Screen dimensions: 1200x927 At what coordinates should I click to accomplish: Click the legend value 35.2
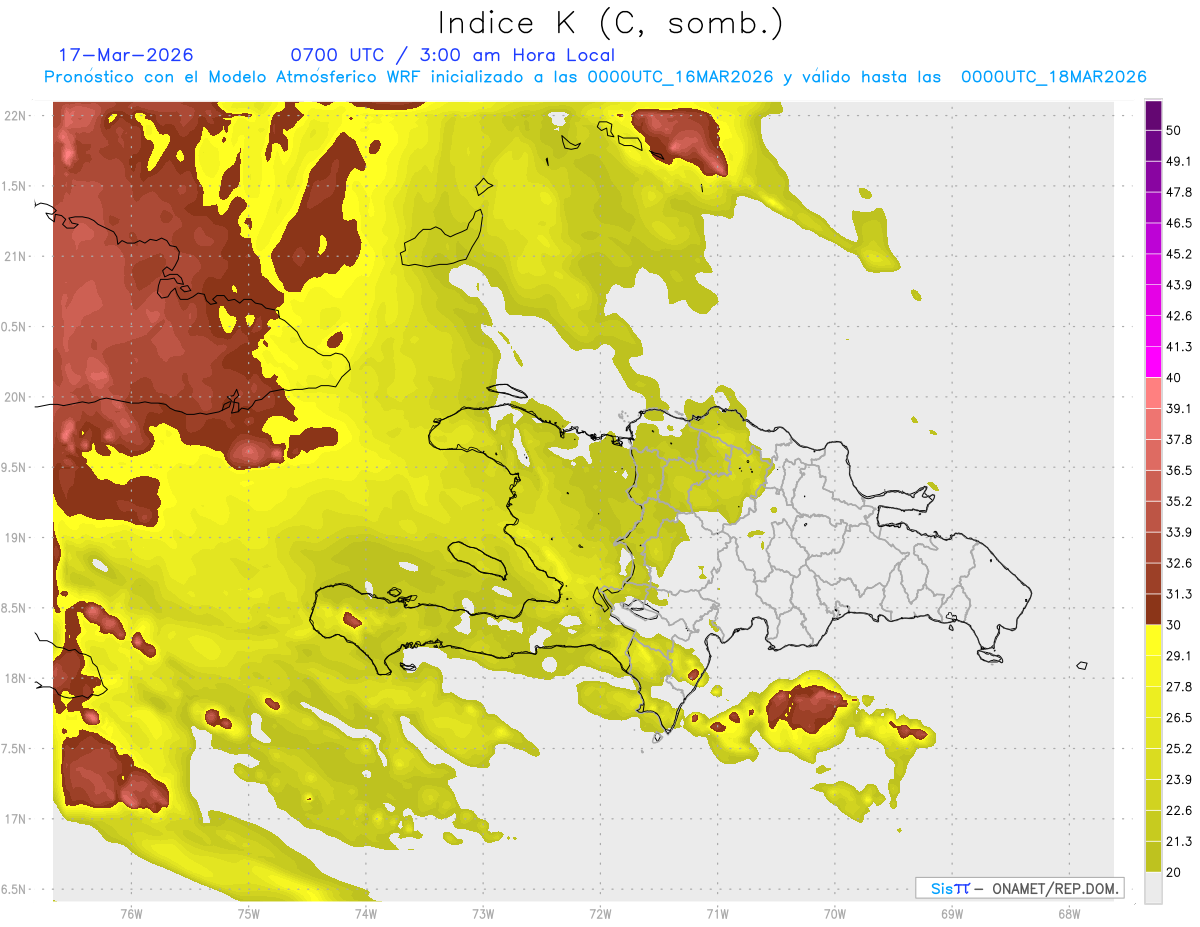pos(1179,501)
